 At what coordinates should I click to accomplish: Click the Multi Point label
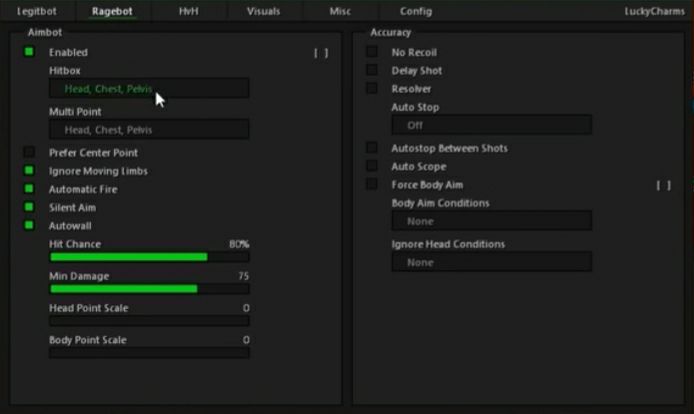point(75,112)
